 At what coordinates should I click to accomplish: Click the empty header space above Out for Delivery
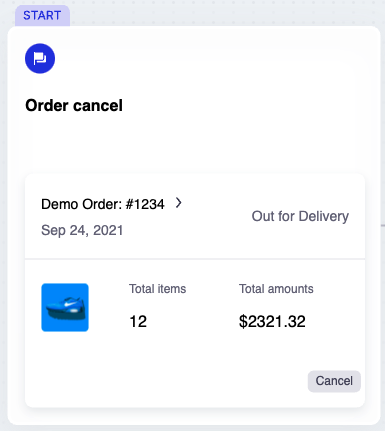pyautogui.click(x=300, y=192)
